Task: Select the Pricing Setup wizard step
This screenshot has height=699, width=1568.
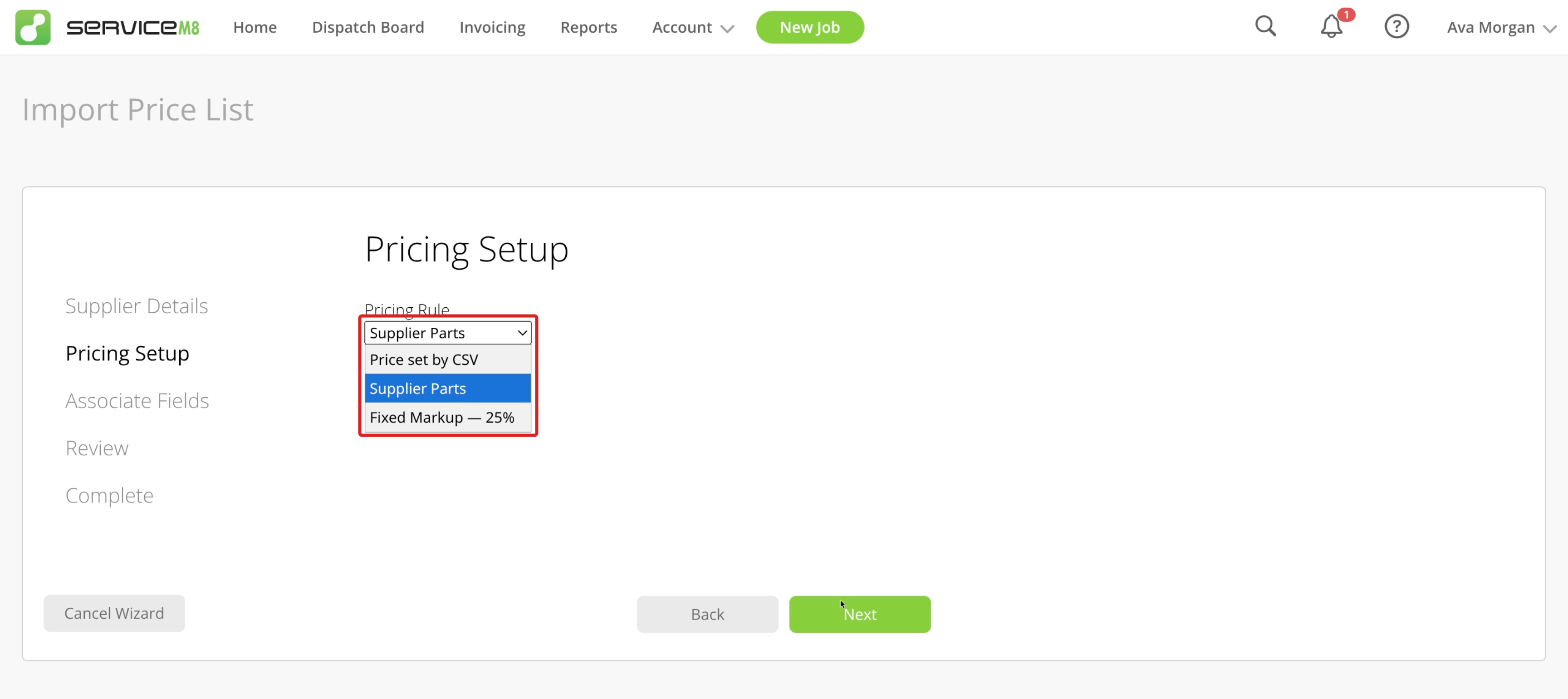Action: [x=127, y=353]
